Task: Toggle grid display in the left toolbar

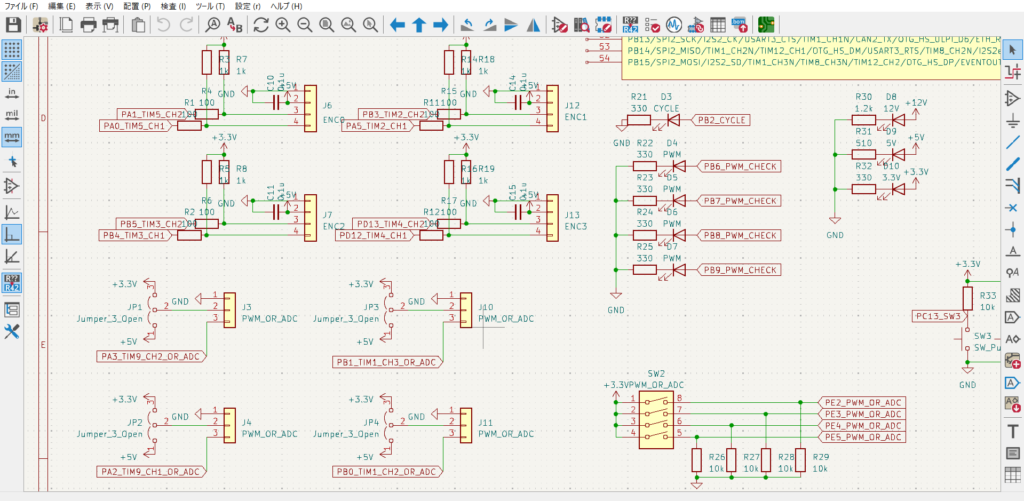Action: 13,49
